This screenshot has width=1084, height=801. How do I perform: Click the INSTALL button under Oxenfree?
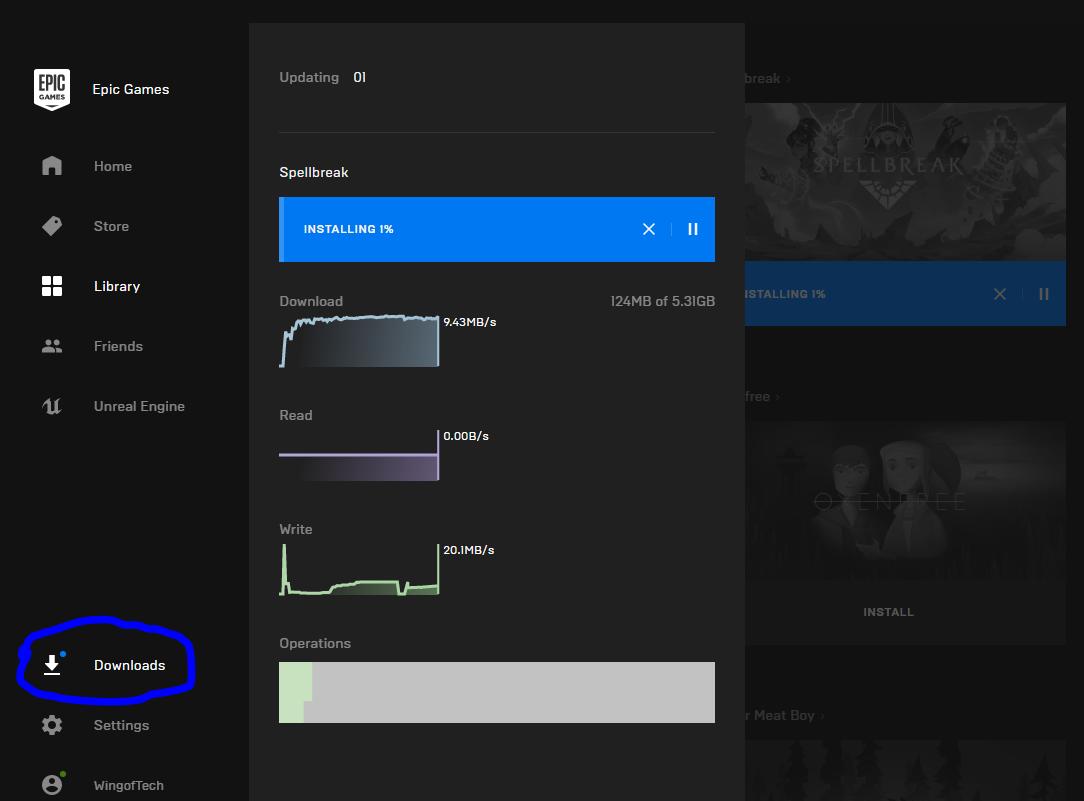(888, 612)
